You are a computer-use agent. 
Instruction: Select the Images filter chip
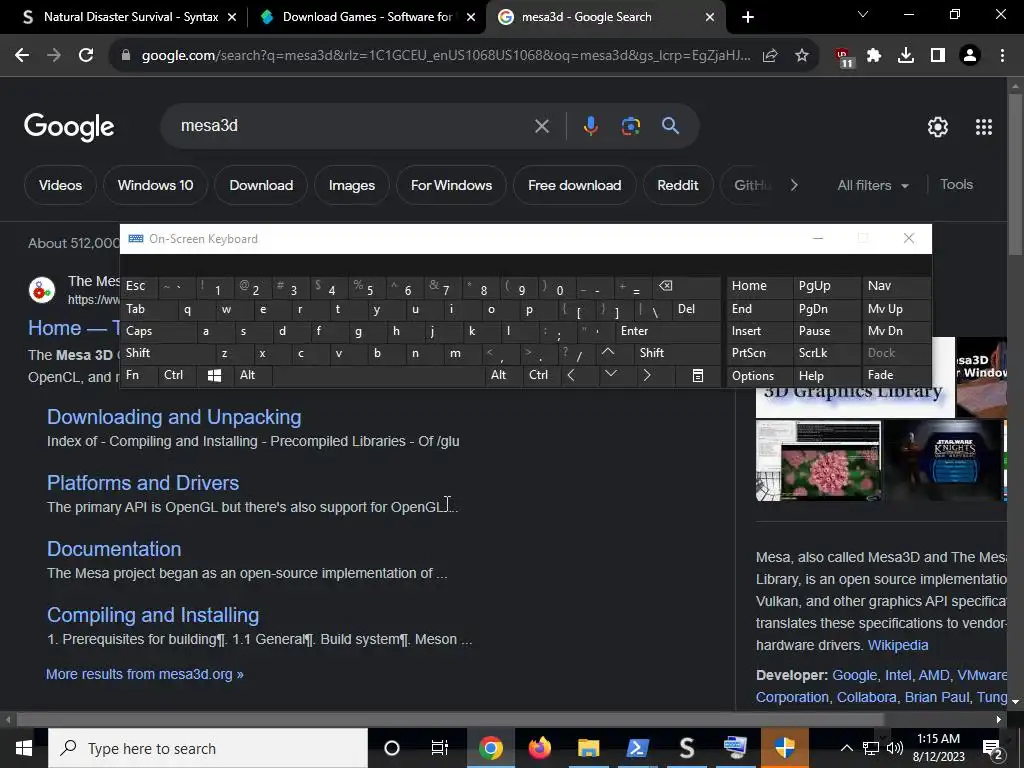pos(351,185)
